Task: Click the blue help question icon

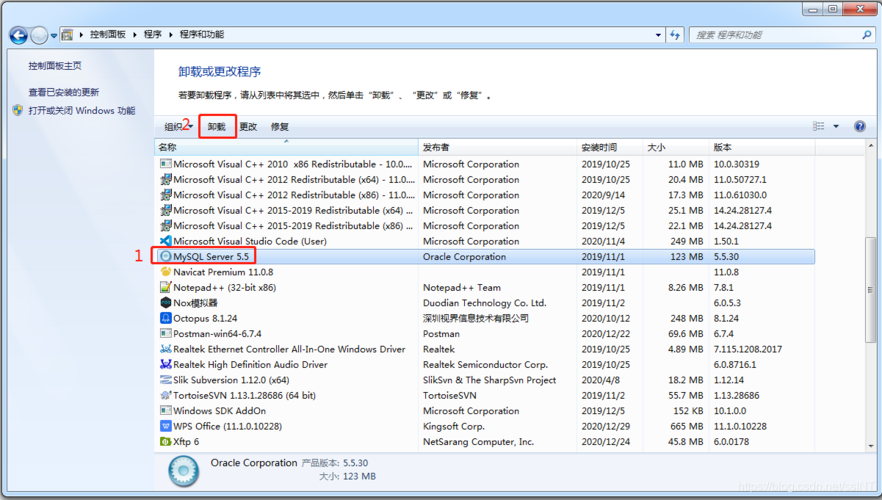Action: point(860,126)
